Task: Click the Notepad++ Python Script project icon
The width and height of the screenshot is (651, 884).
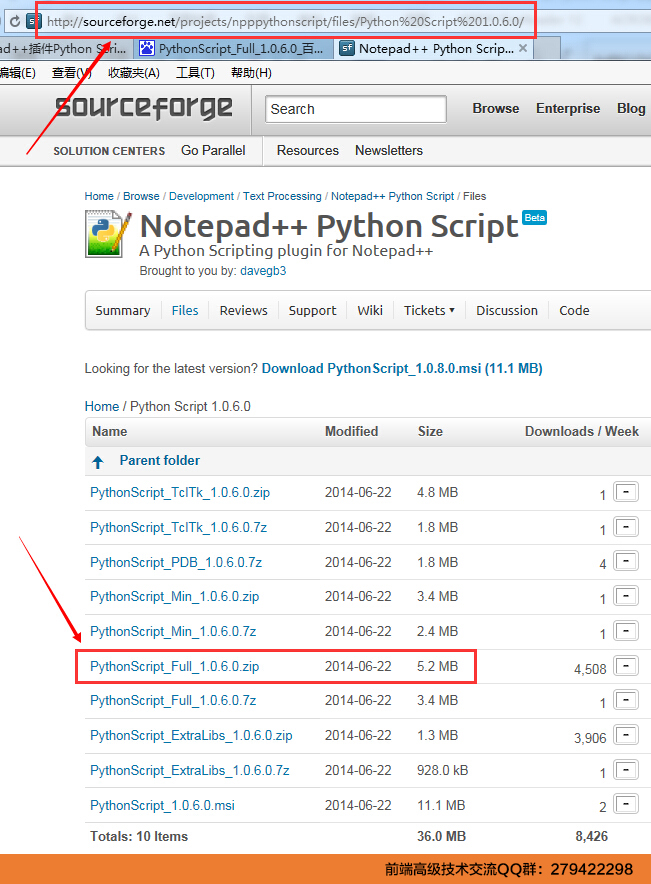Action: [108, 234]
